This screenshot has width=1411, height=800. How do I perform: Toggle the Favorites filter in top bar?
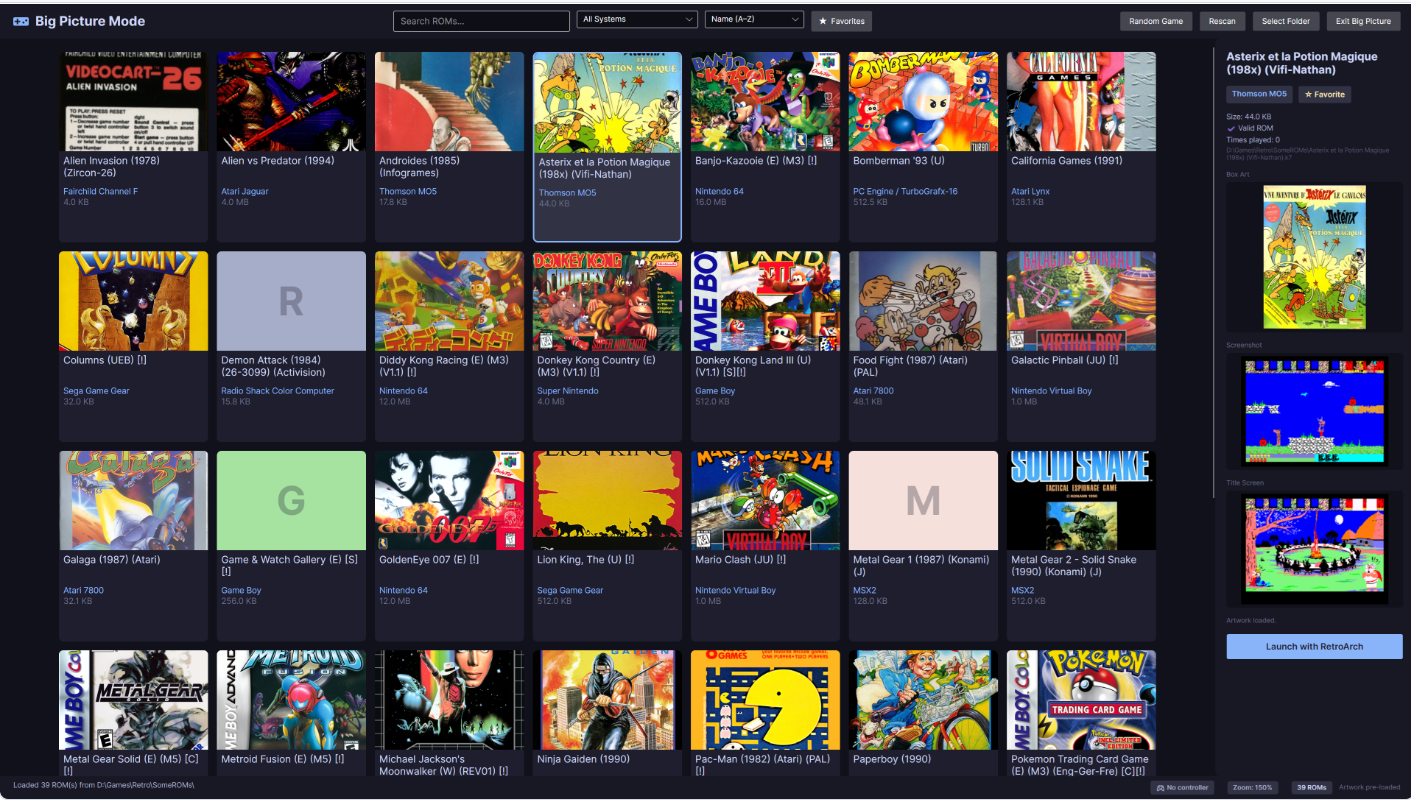coord(841,21)
